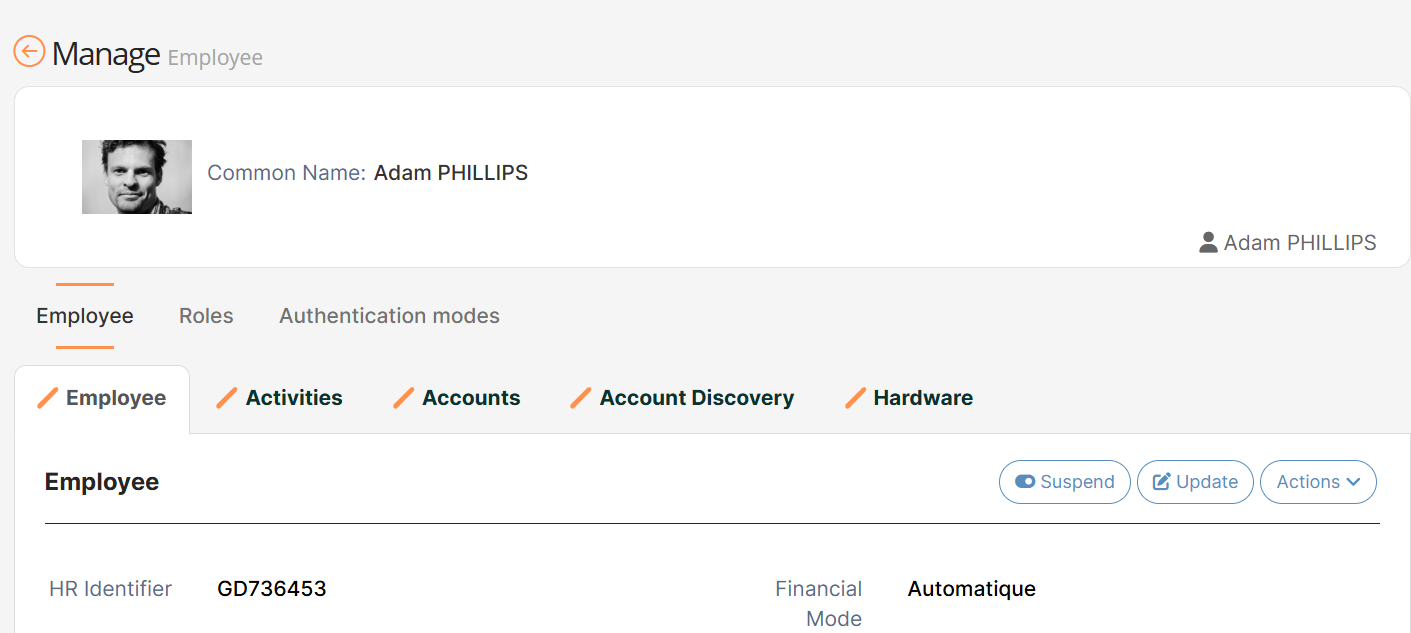The width and height of the screenshot is (1411, 633).
Task: Open the Account Discovery sub-tab
Action: 682,398
